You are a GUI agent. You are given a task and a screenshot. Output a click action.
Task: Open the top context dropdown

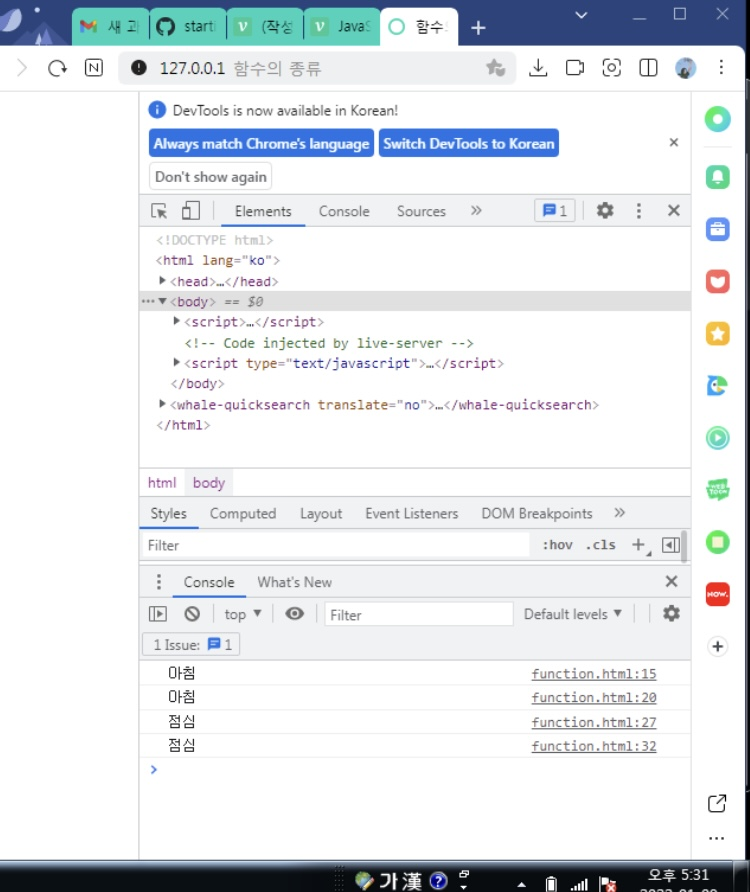click(x=242, y=614)
